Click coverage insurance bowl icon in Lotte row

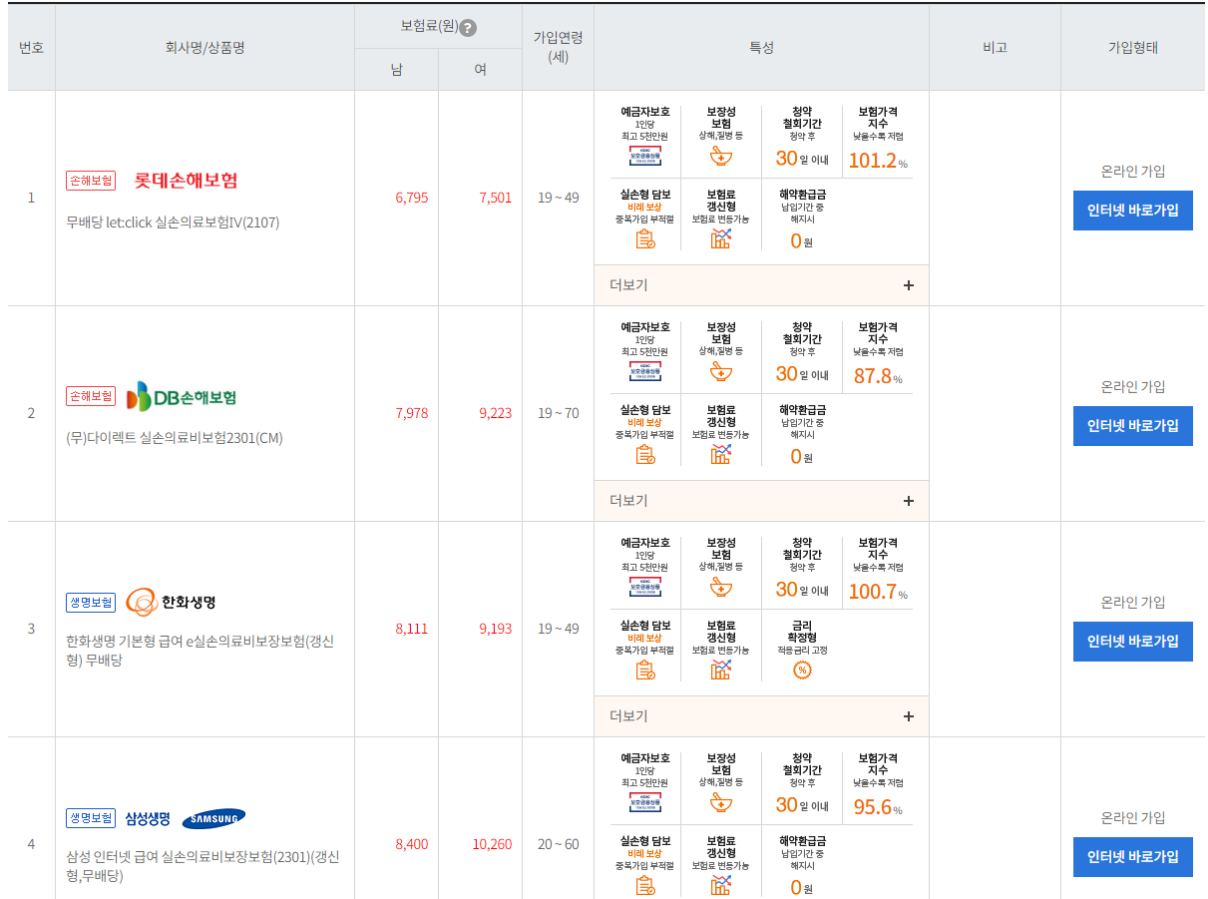pyautogui.click(x=721, y=156)
